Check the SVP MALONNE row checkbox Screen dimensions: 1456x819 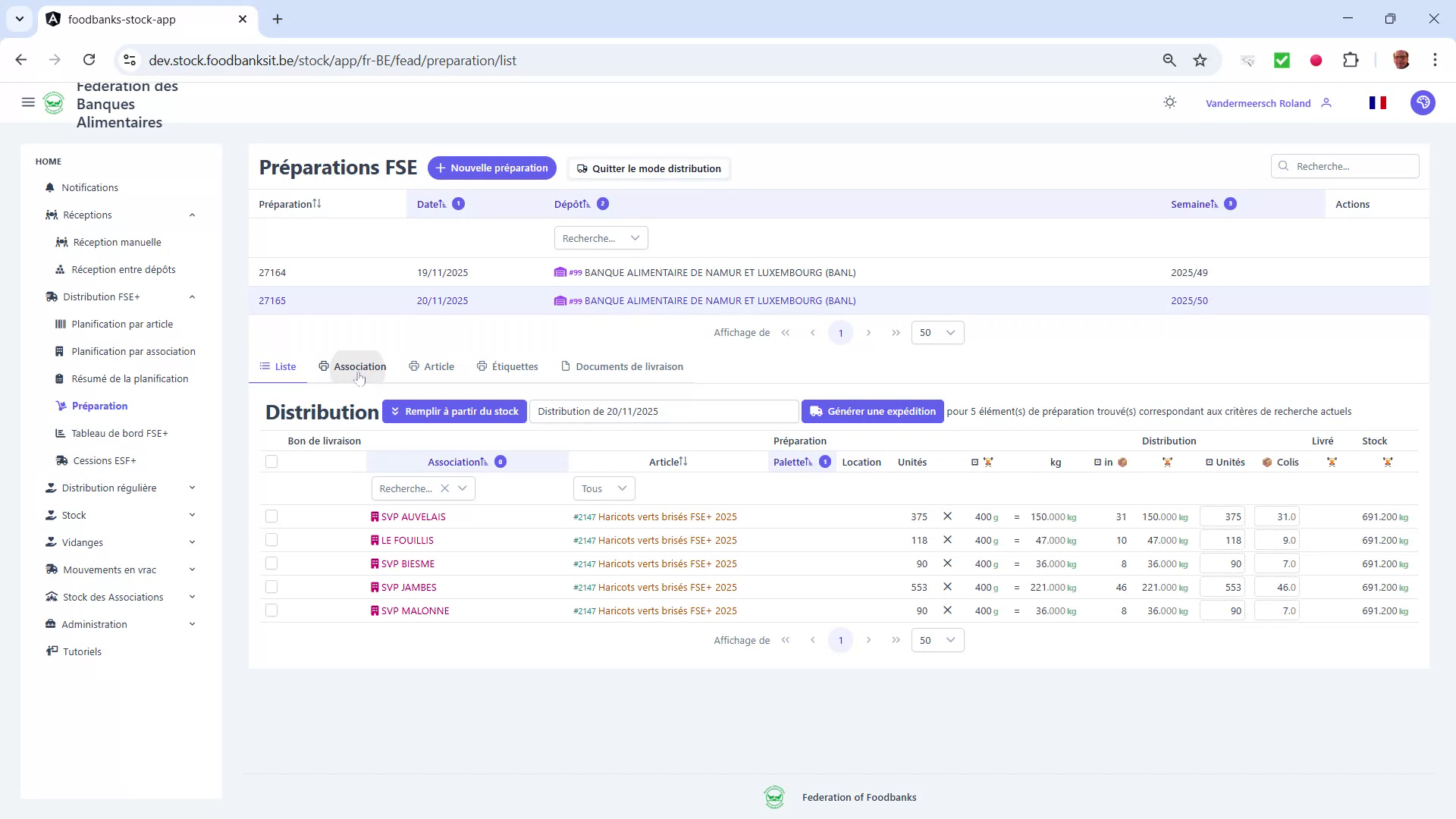pyautogui.click(x=271, y=610)
